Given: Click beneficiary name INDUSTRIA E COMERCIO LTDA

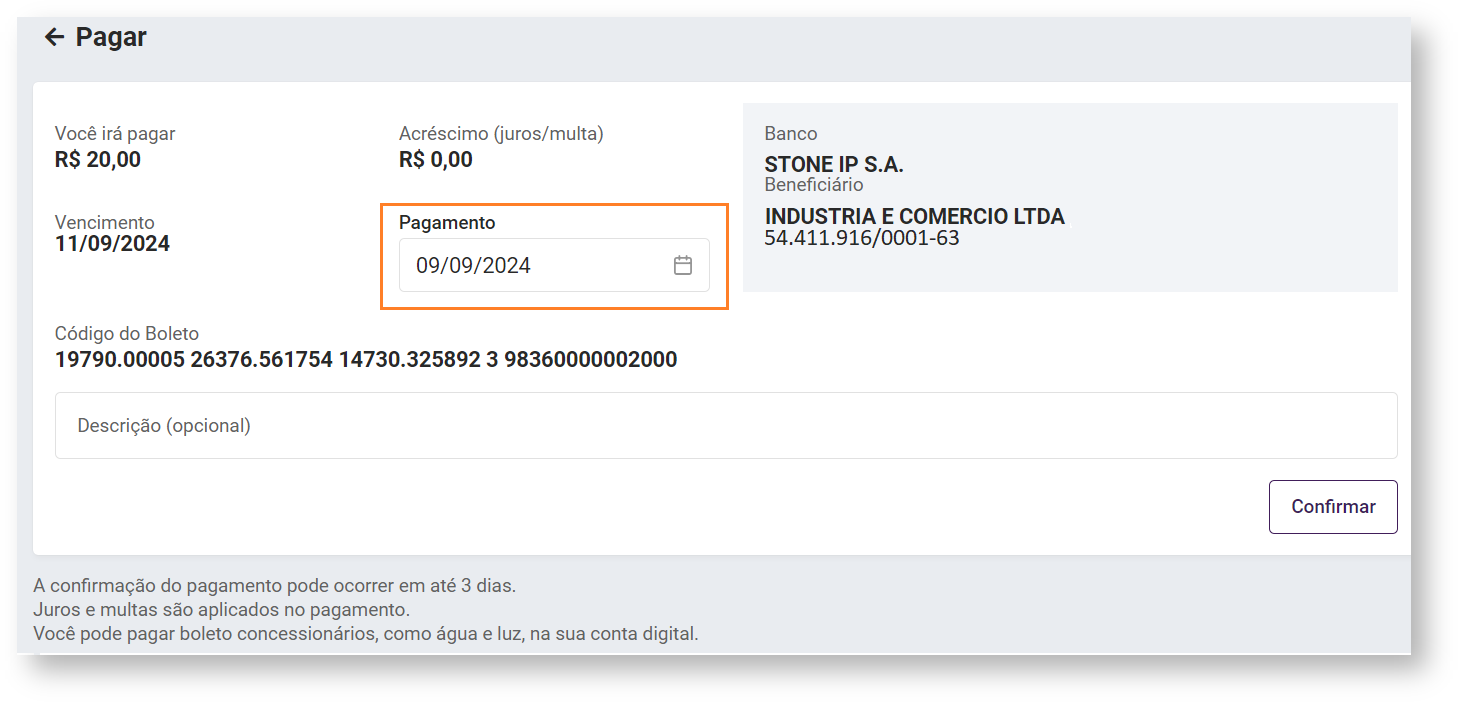Looking at the screenshot, I should pyautogui.click(x=914, y=216).
